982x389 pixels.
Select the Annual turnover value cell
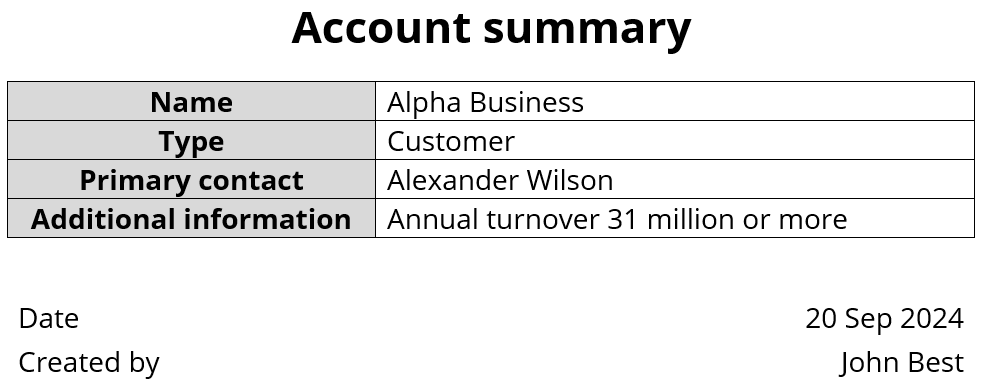[674, 218]
